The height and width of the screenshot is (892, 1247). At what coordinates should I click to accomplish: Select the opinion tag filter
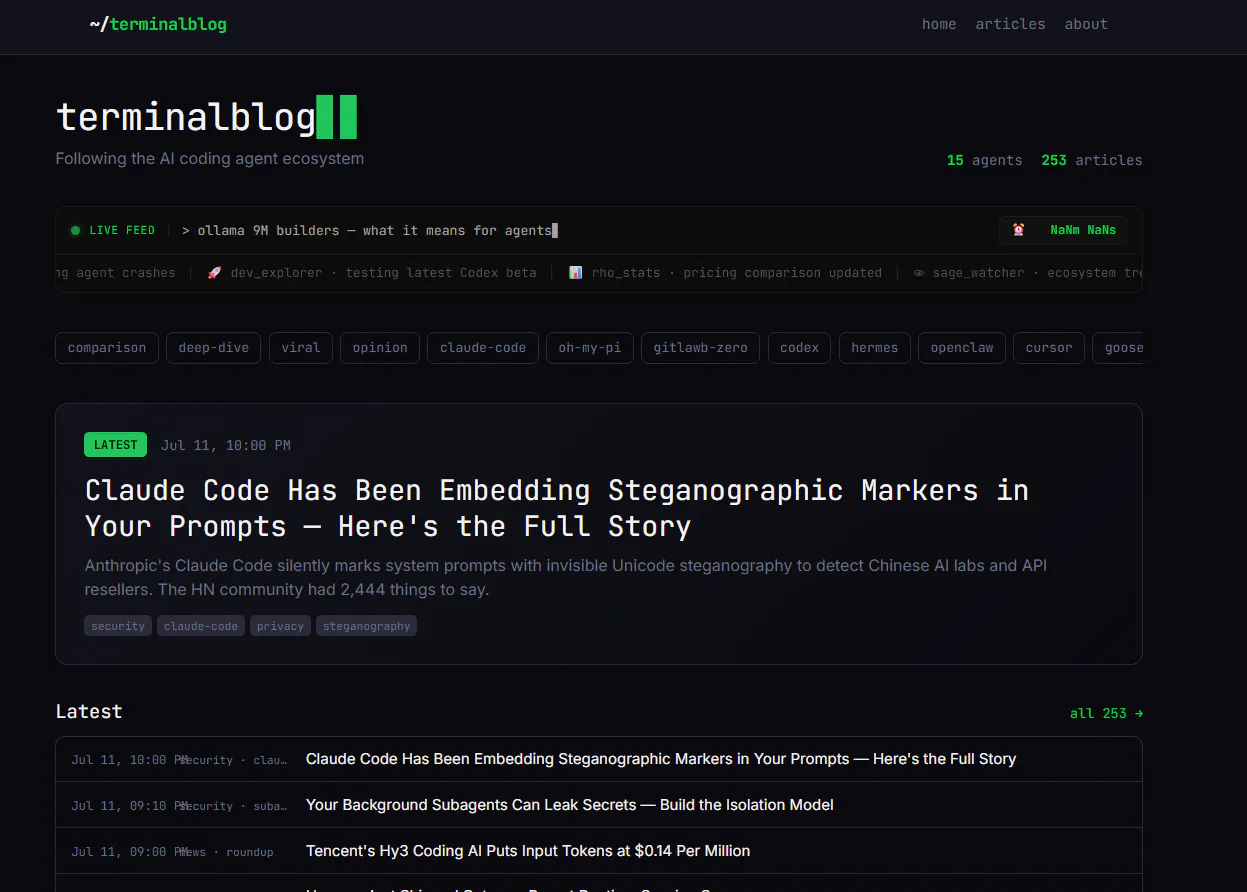coord(380,348)
